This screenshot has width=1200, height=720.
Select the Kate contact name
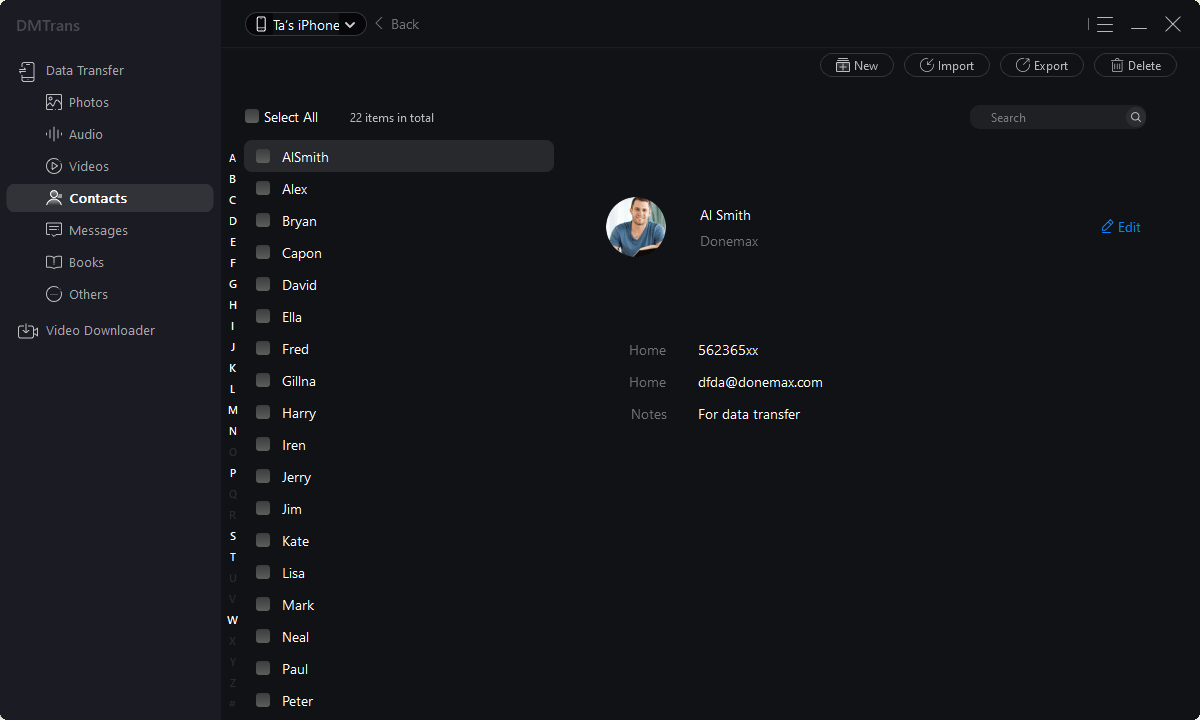click(295, 541)
